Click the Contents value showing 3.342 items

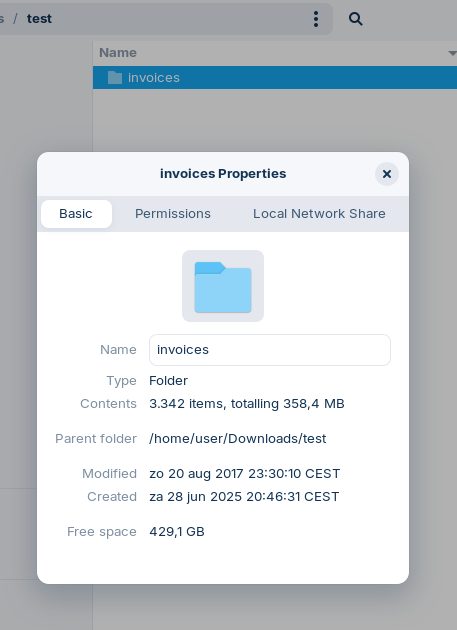247,404
